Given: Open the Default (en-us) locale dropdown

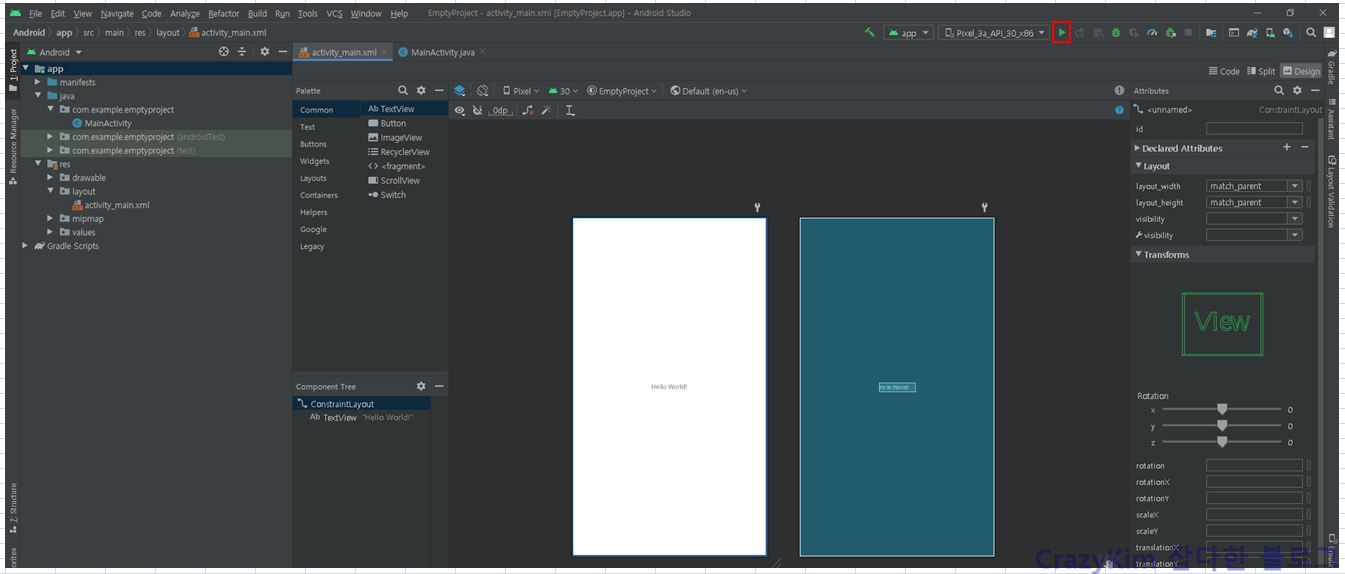Looking at the screenshot, I should pos(708,91).
